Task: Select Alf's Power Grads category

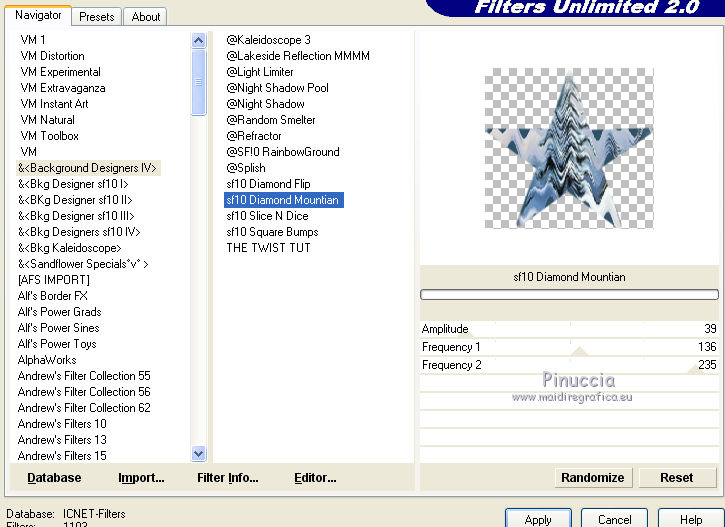Action: (59, 312)
